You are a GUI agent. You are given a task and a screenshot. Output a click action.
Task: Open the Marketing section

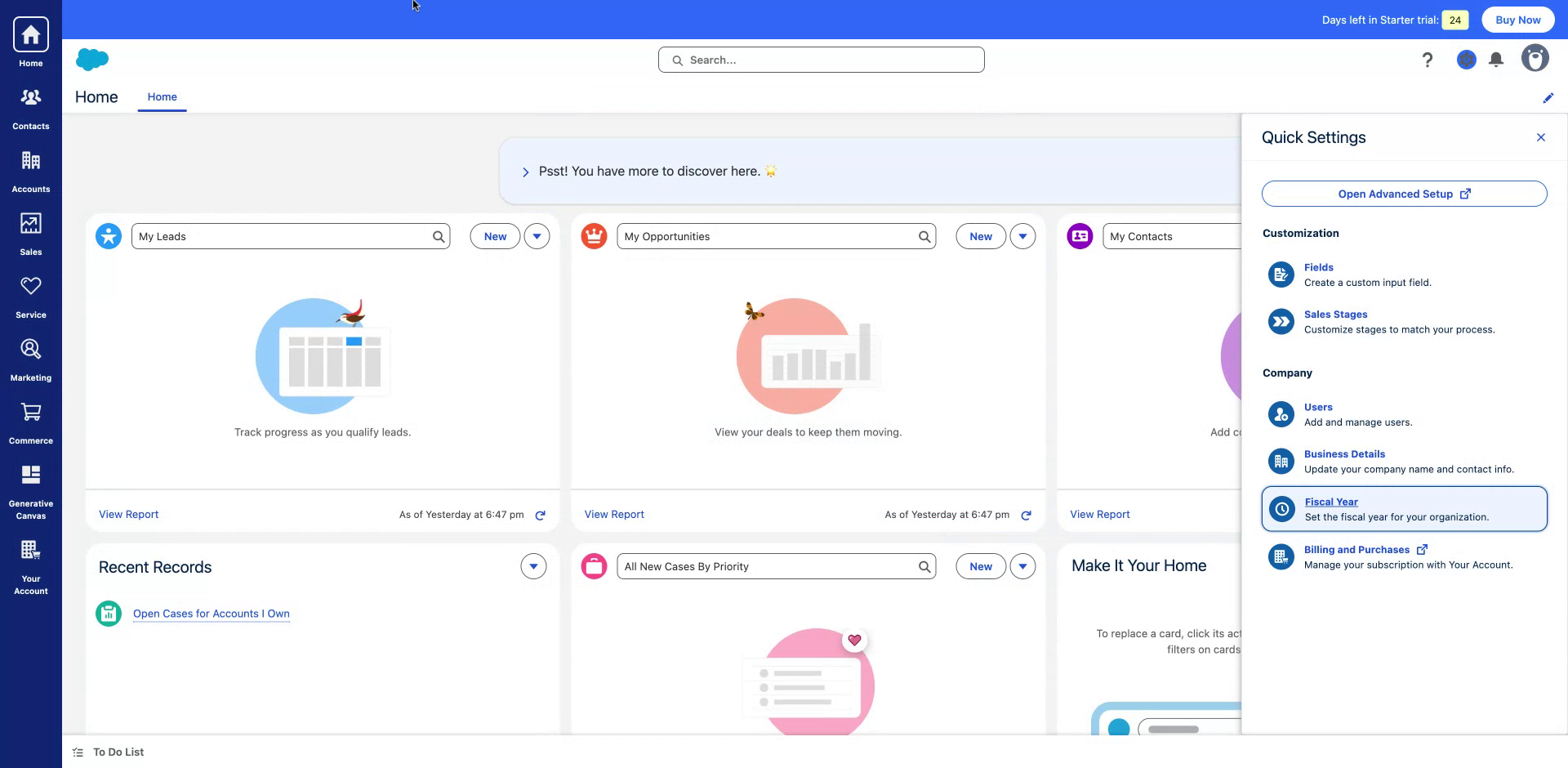pos(30,357)
